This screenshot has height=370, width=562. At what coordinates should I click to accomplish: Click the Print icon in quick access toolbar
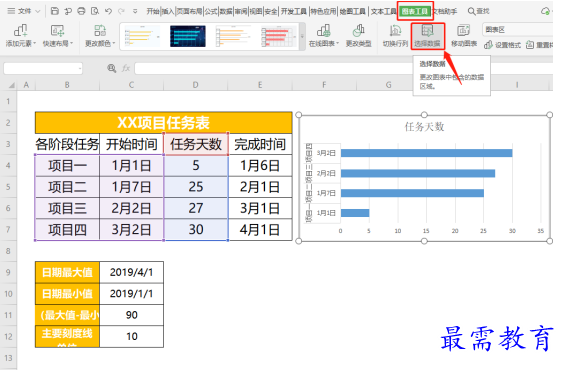[x=81, y=11]
